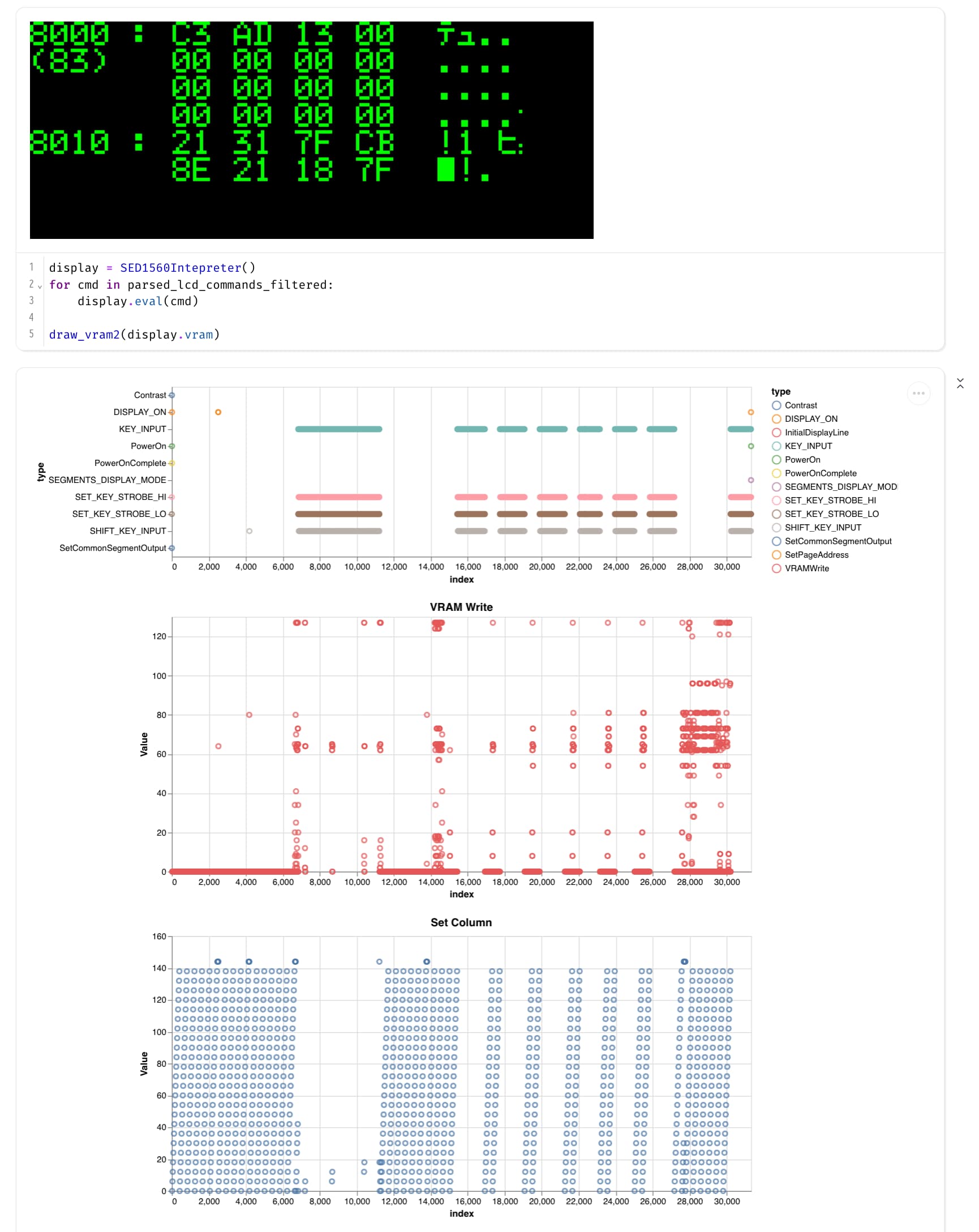Image resolution: width=979 pixels, height=1232 pixels.
Task: Select the SET_KEY_STROBE_HI legend entry
Action: coord(823,500)
